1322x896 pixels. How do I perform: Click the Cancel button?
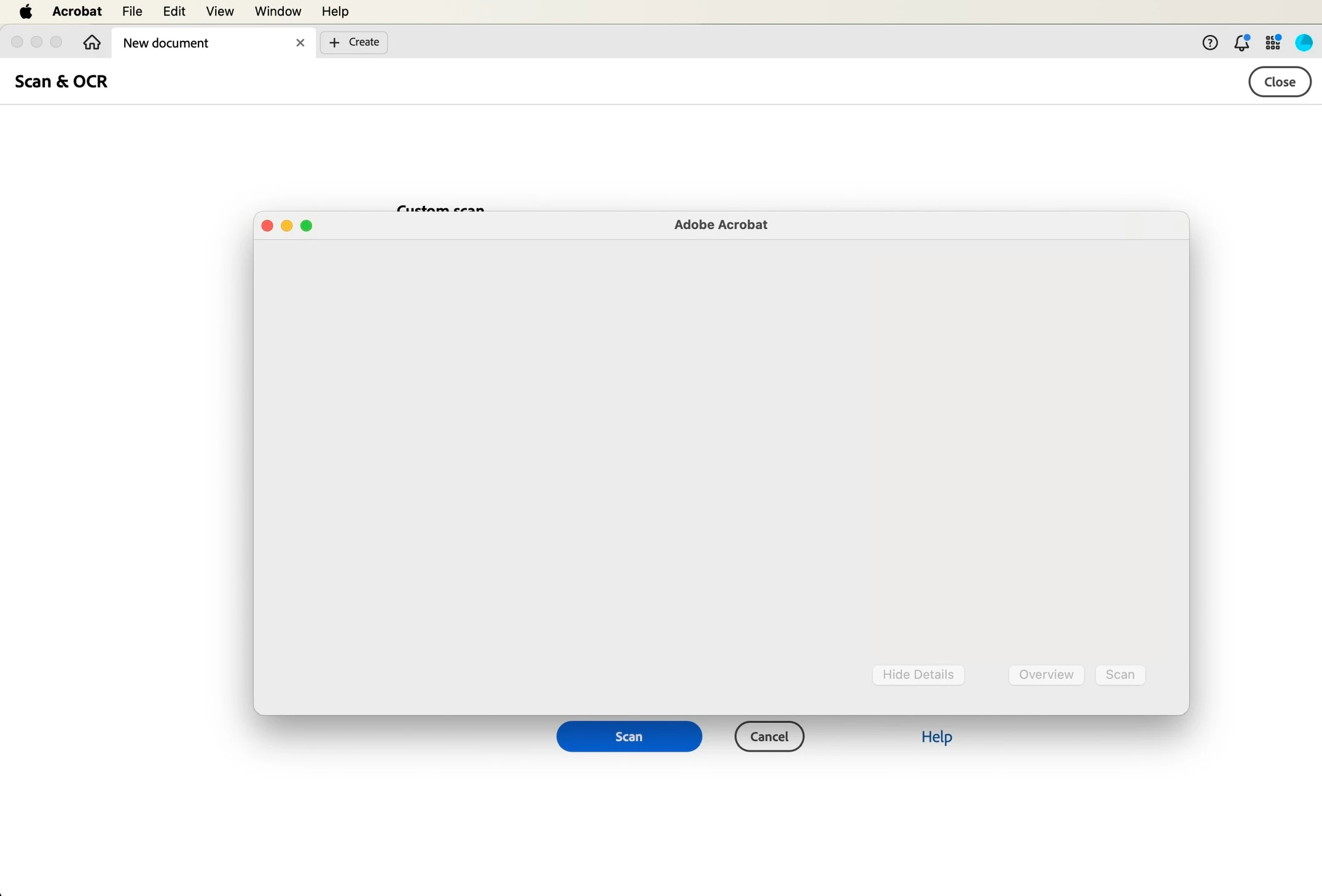click(769, 736)
